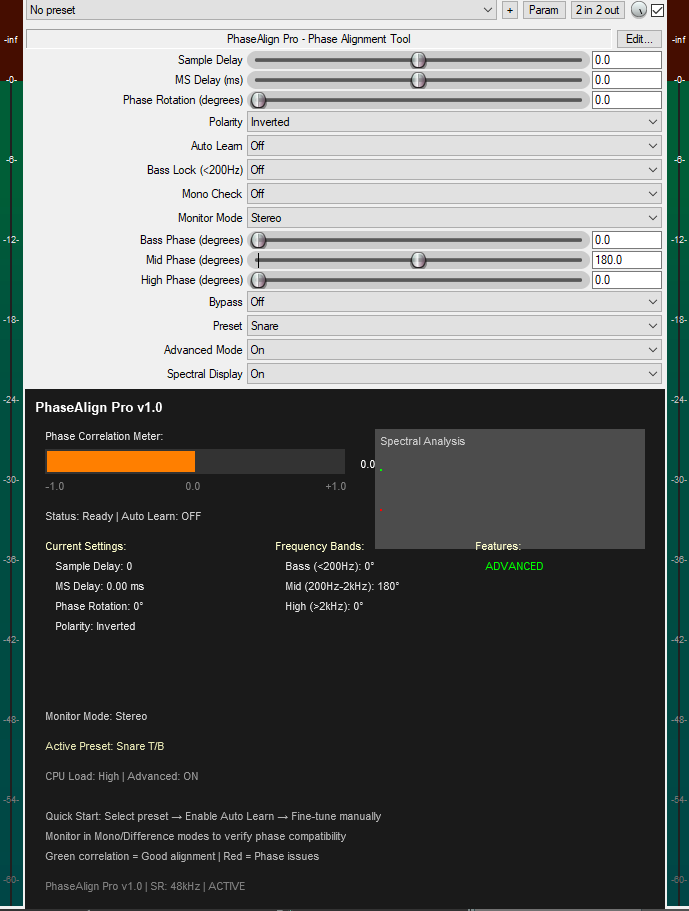689x911 pixels.
Task: Open the Monitor Mode dropdown
Action: click(454, 218)
